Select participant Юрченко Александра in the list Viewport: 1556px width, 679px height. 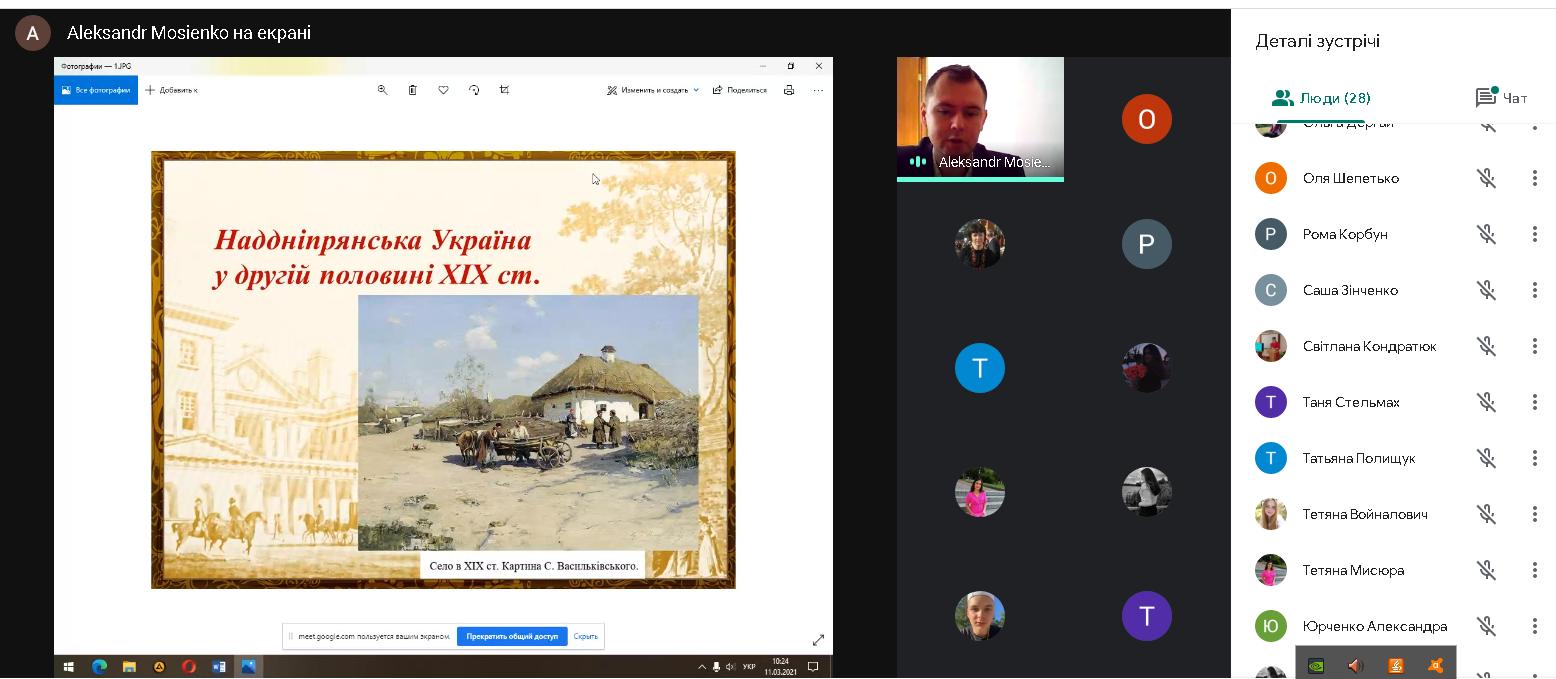click(x=1375, y=626)
